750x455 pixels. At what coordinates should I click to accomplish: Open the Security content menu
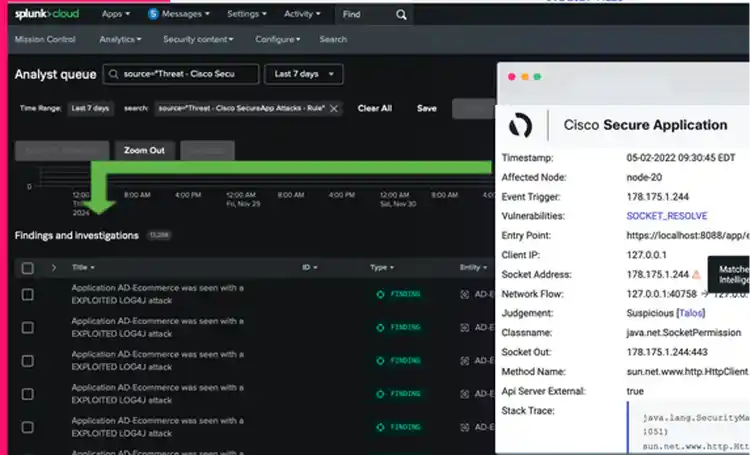(x=198, y=39)
